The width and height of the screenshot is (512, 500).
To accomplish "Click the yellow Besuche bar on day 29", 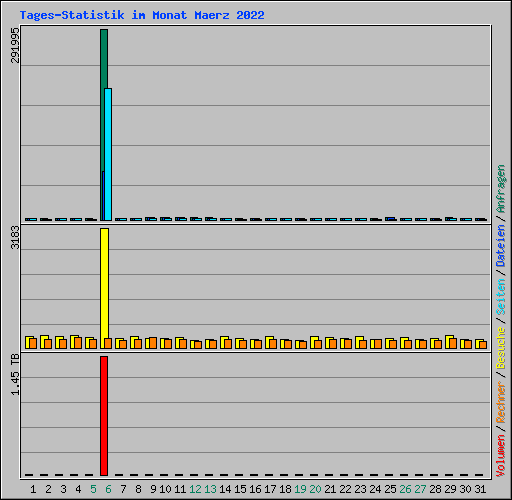I will pyautogui.click(x=449, y=342).
